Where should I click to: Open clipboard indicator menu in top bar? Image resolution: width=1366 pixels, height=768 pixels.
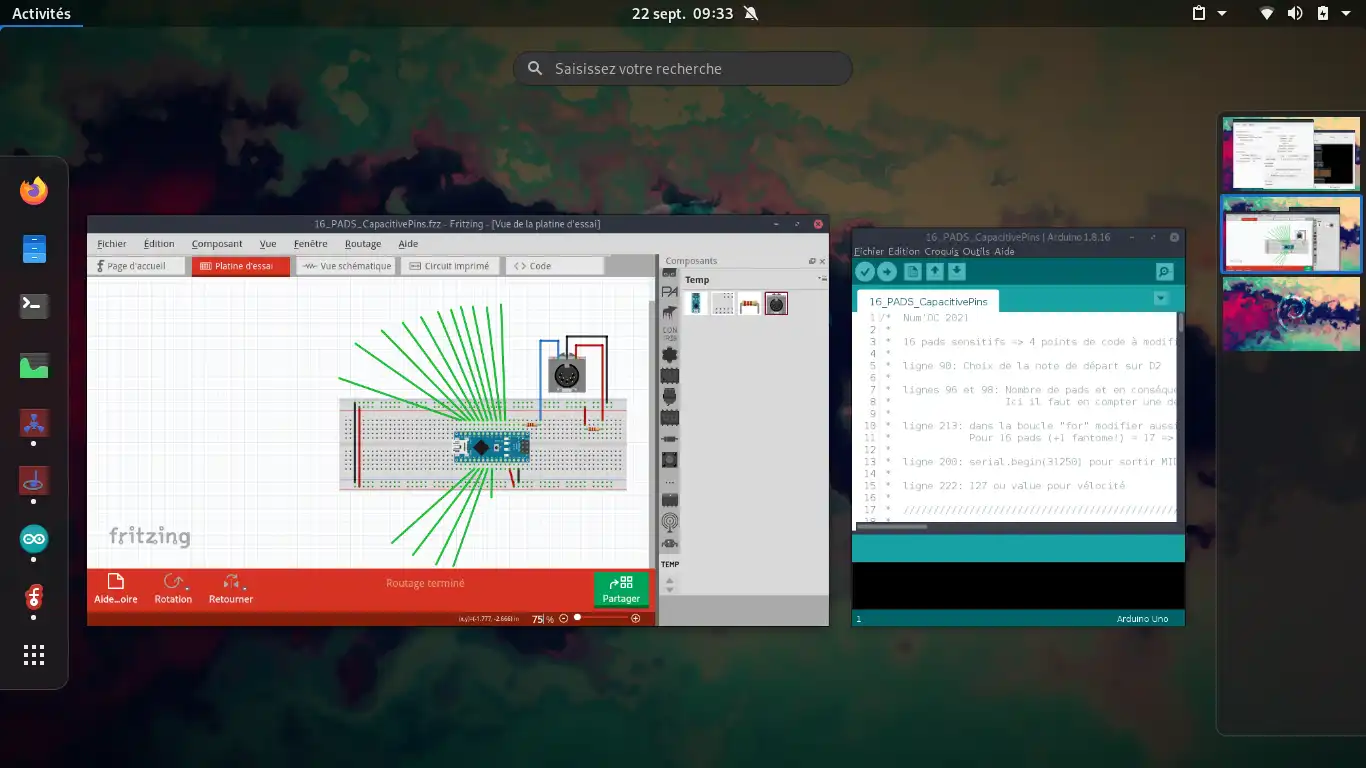(x=1208, y=13)
